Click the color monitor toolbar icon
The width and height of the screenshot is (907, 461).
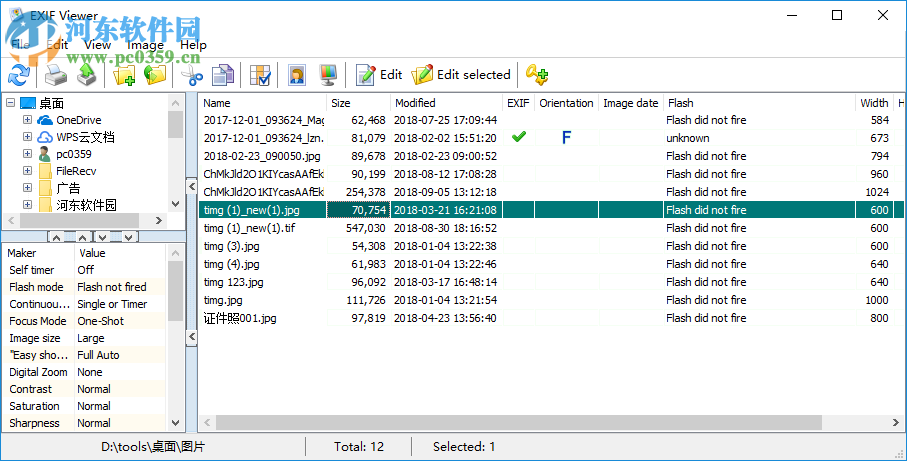328,75
